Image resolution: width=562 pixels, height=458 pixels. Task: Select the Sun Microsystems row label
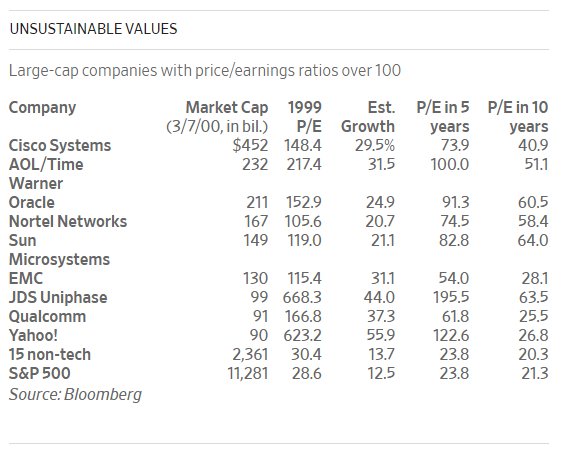tap(59, 250)
